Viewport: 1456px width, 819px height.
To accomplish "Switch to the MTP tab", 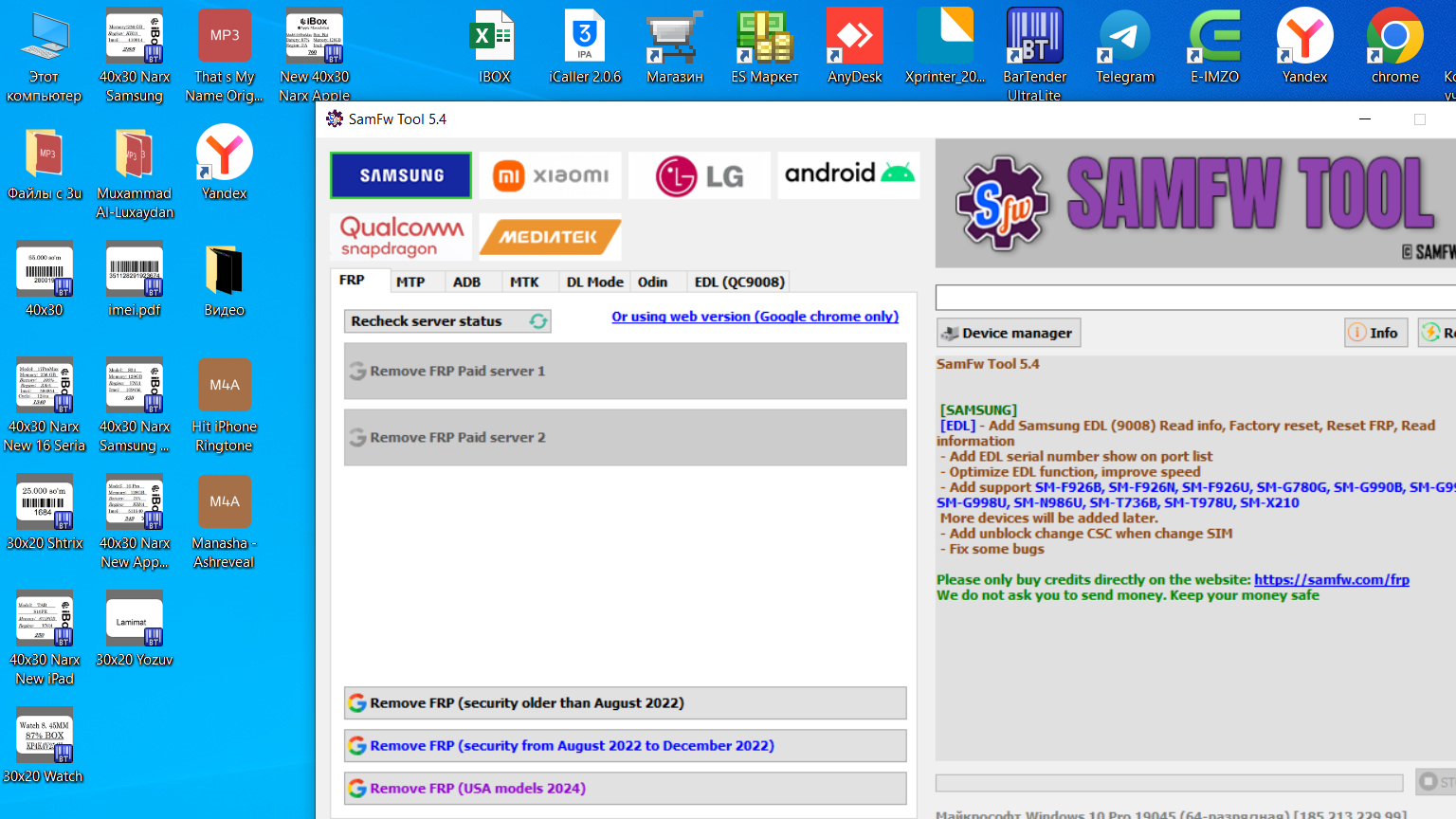I will tap(410, 282).
